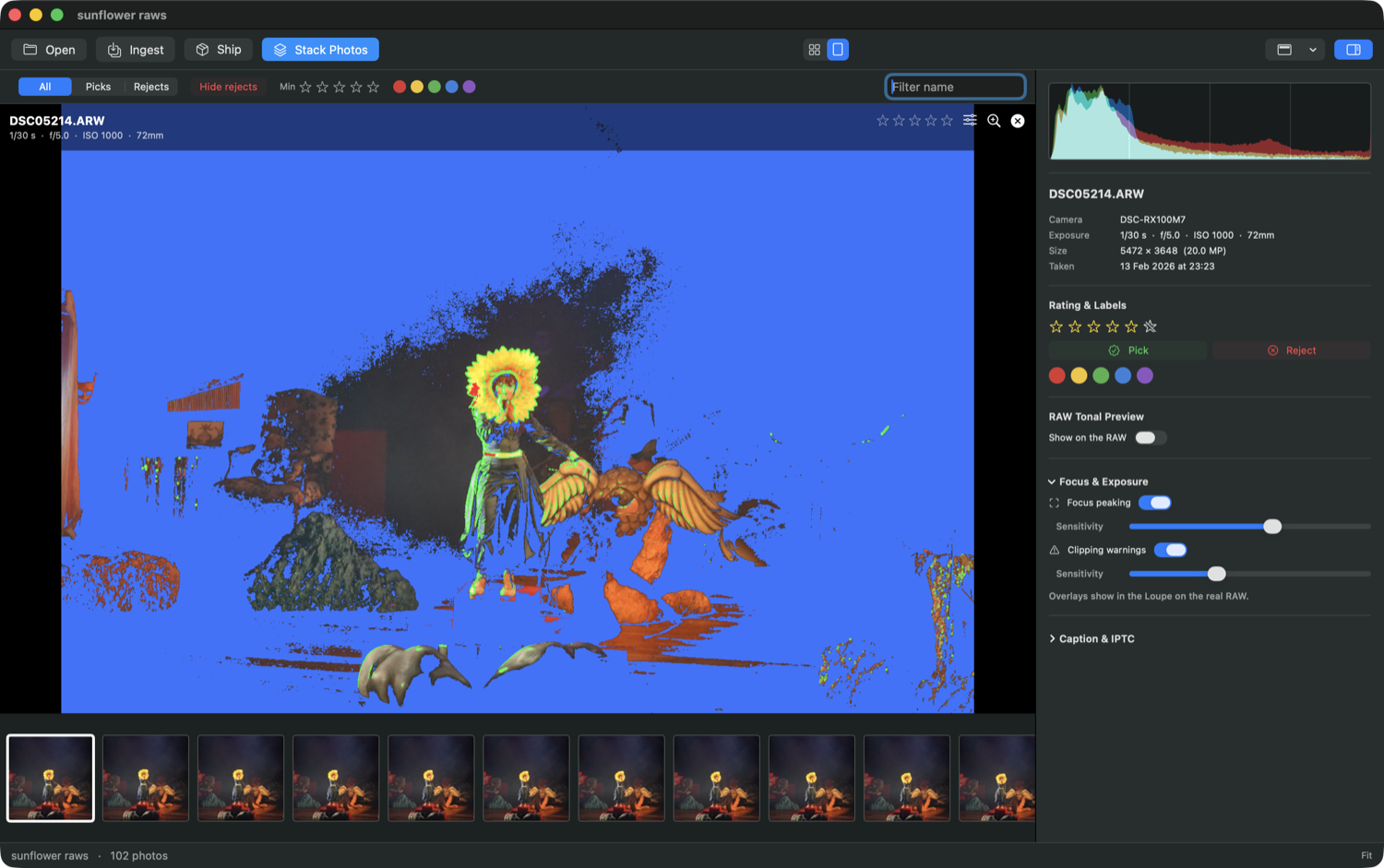Open a folder with Open button
The width and height of the screenshot is (1384, 868).
pyautogui.click(x=50, y=50)
